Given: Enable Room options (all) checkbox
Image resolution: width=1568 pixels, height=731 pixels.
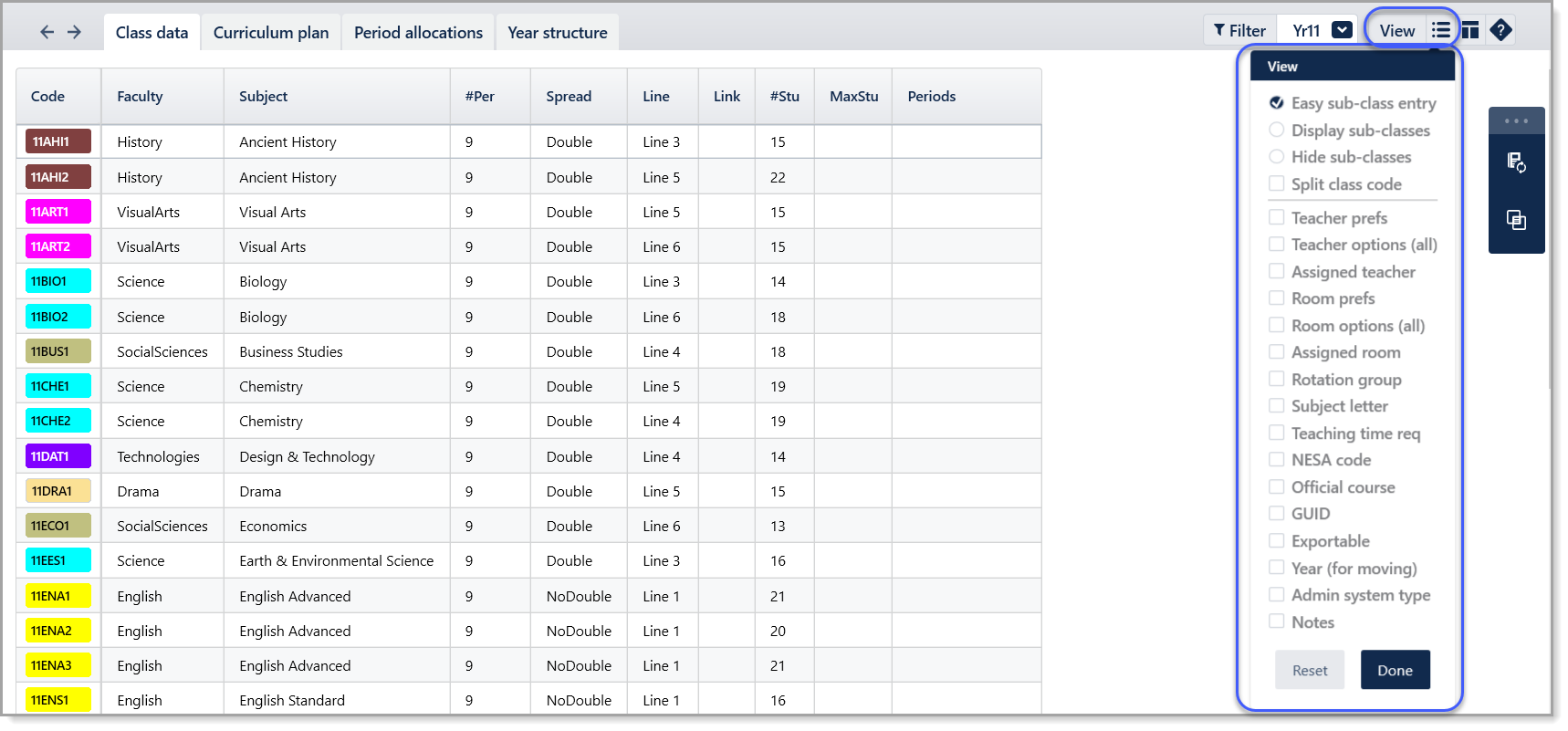Looking at the screenshot, I should click(1277, 325).
